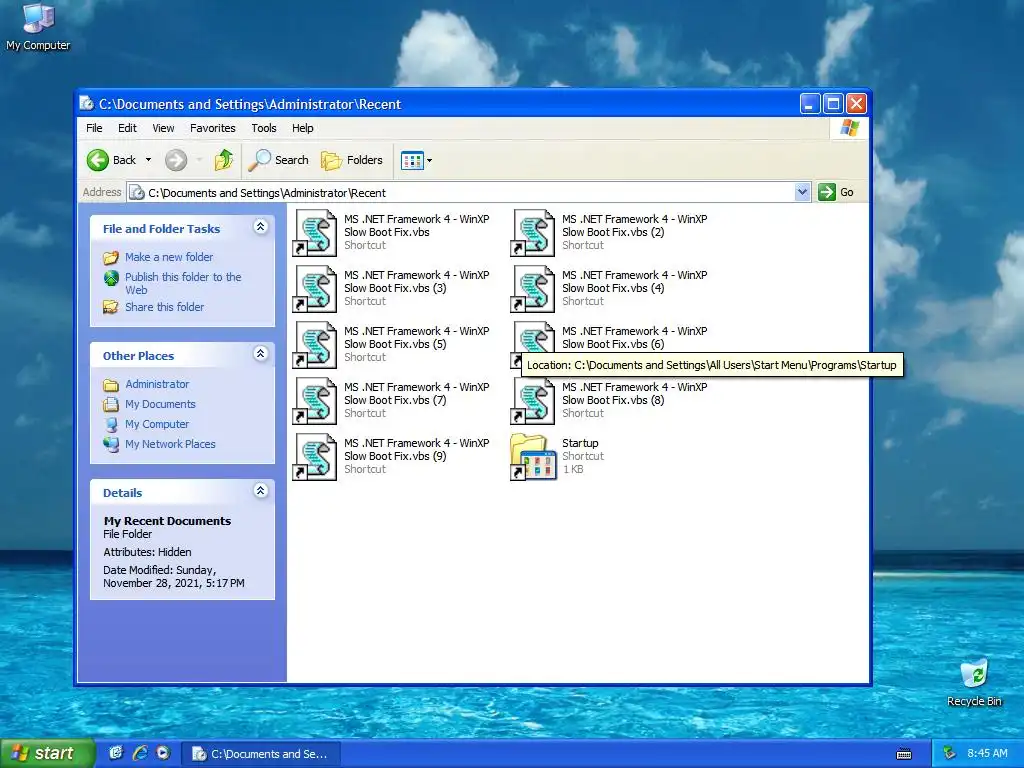Image resolution: width=1024 pixels, height=768 pixels.
Task: Click the green Back arrow icon
Action: (98, 160)
